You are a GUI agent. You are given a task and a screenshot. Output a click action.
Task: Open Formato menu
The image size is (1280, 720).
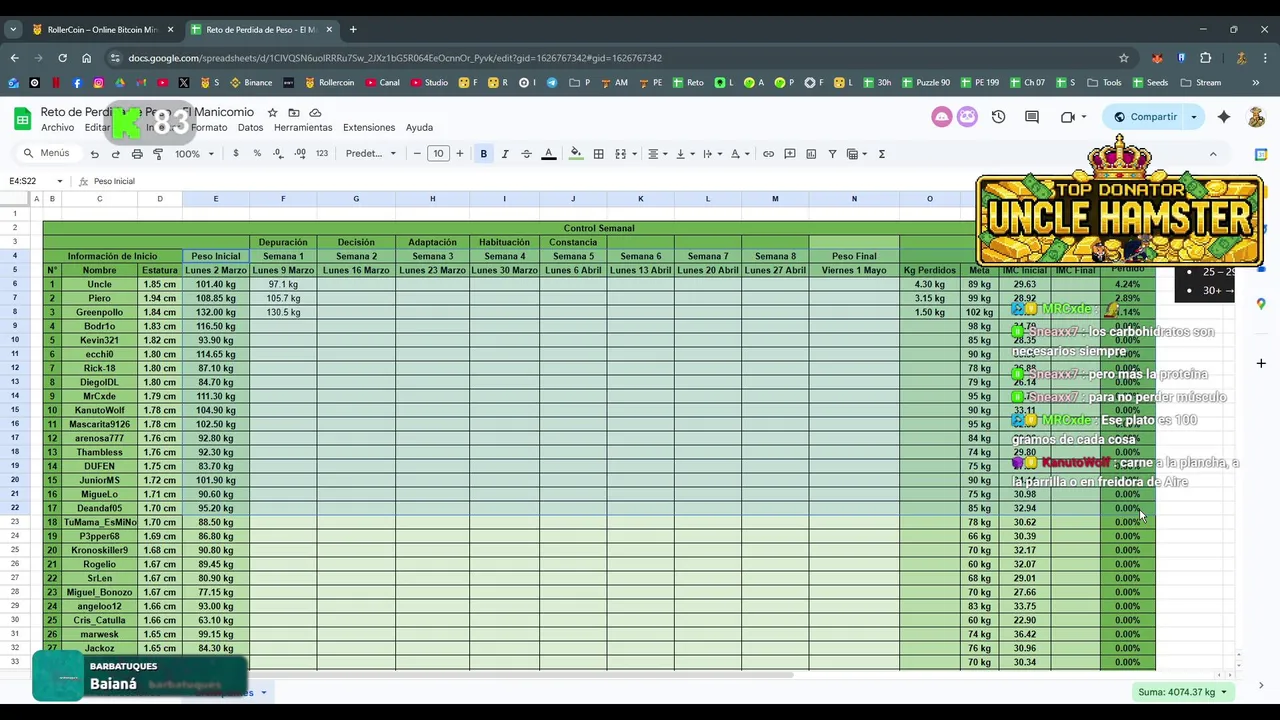209,128
